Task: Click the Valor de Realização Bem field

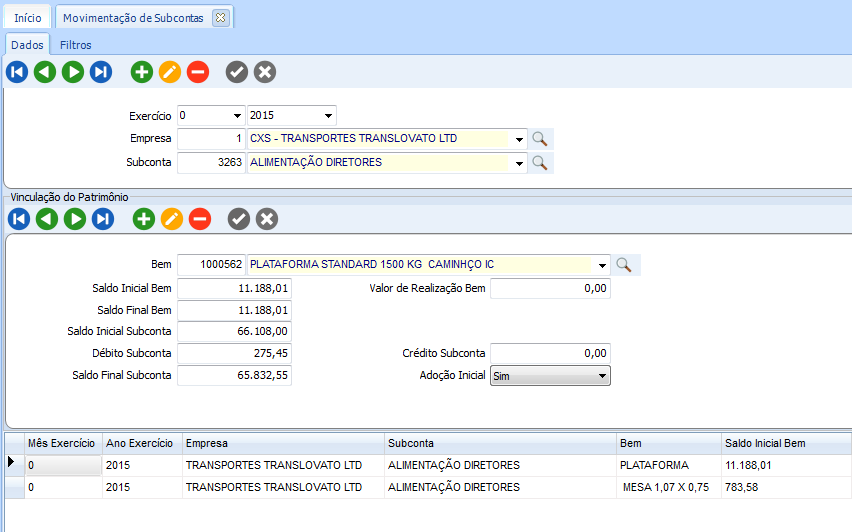Action: (x=550, y=288)
